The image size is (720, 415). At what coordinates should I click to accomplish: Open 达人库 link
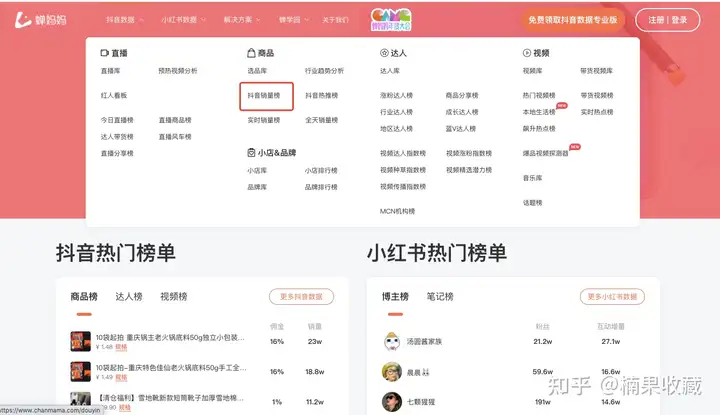pos(389,71)
